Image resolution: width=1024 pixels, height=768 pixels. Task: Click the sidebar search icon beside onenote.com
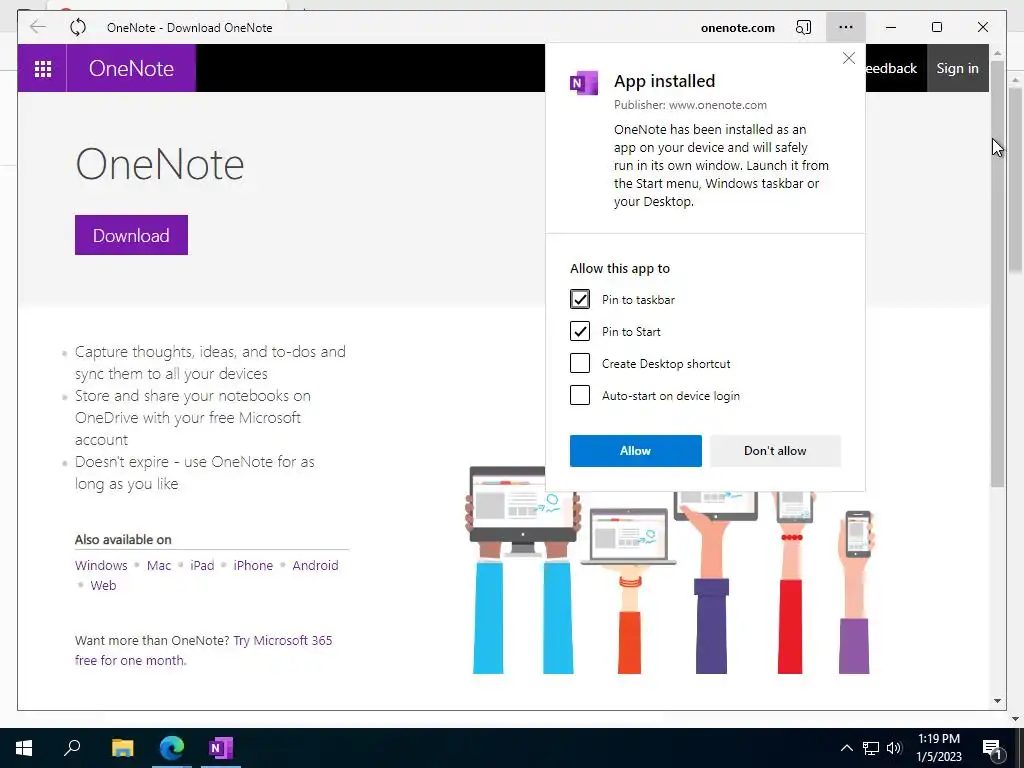coord(803,27)
